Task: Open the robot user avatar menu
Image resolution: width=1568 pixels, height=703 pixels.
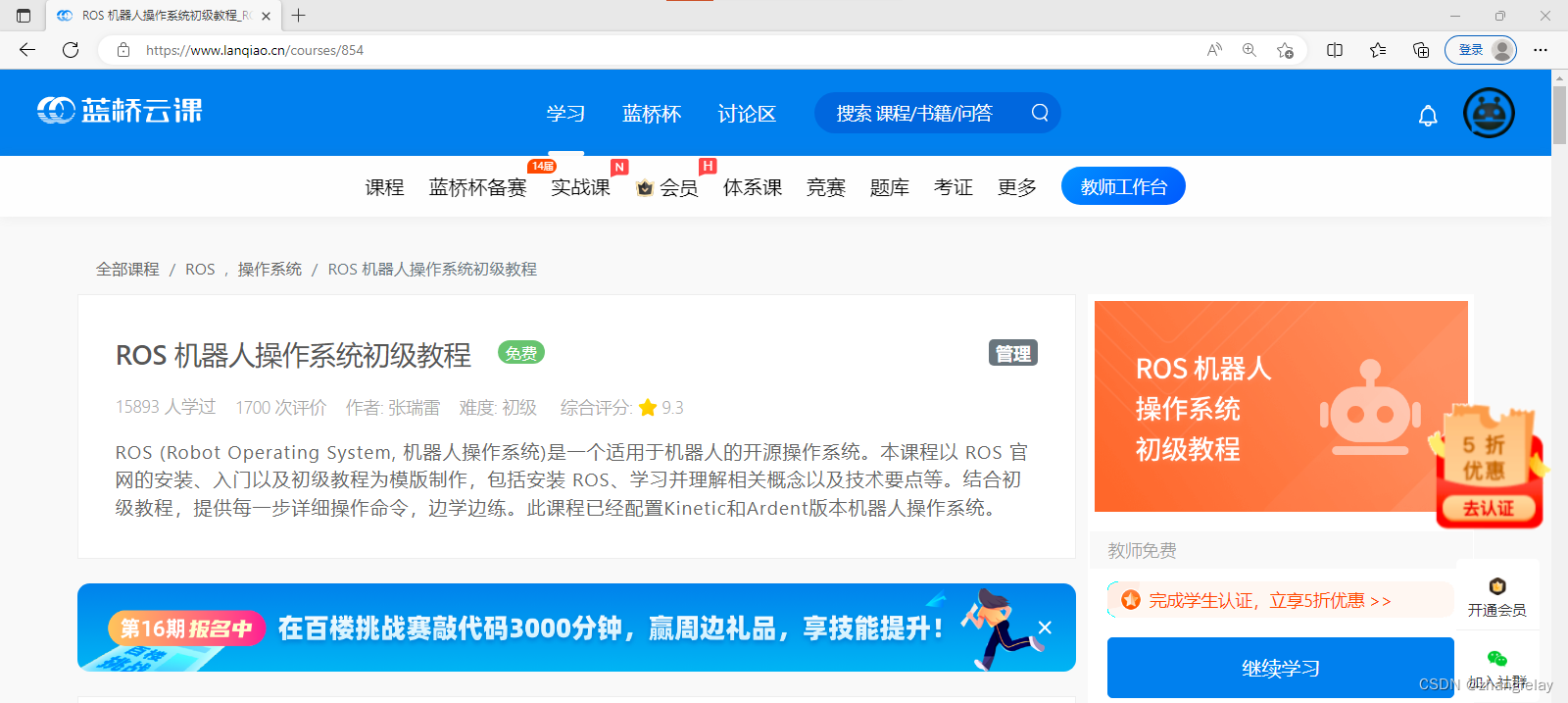Action: click(1489, 113)
